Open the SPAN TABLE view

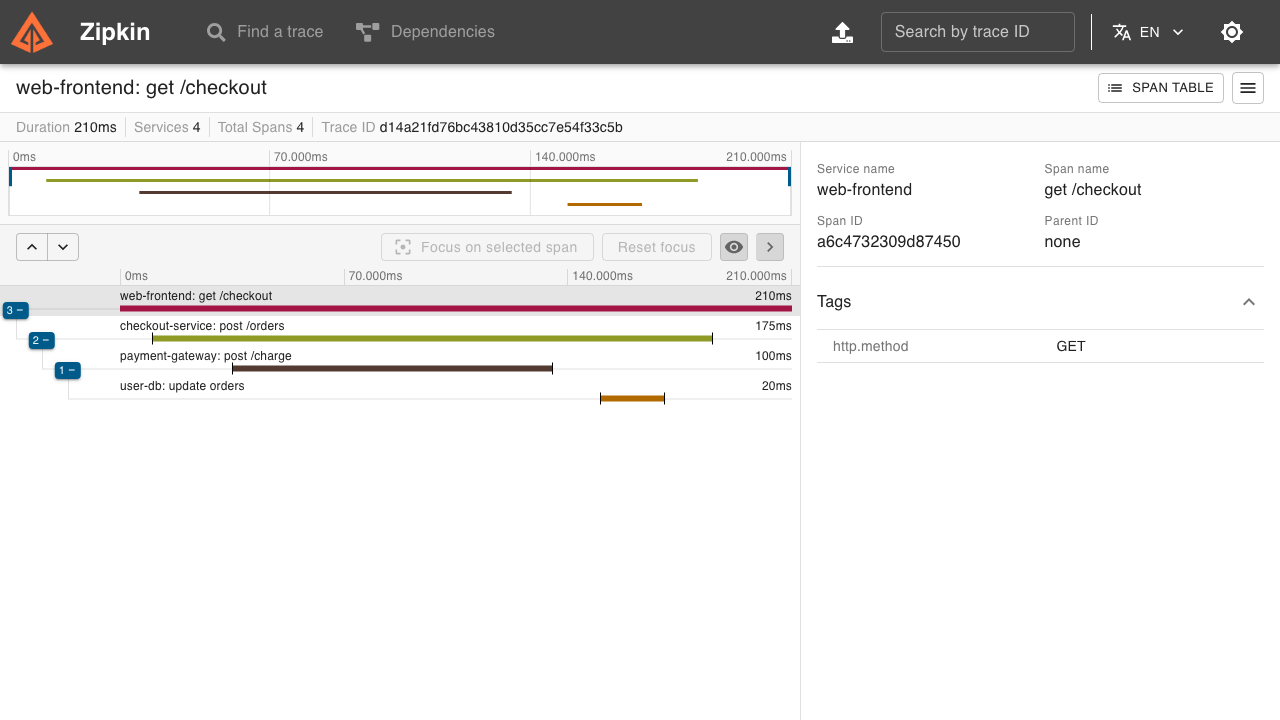tap(1161, 88)
